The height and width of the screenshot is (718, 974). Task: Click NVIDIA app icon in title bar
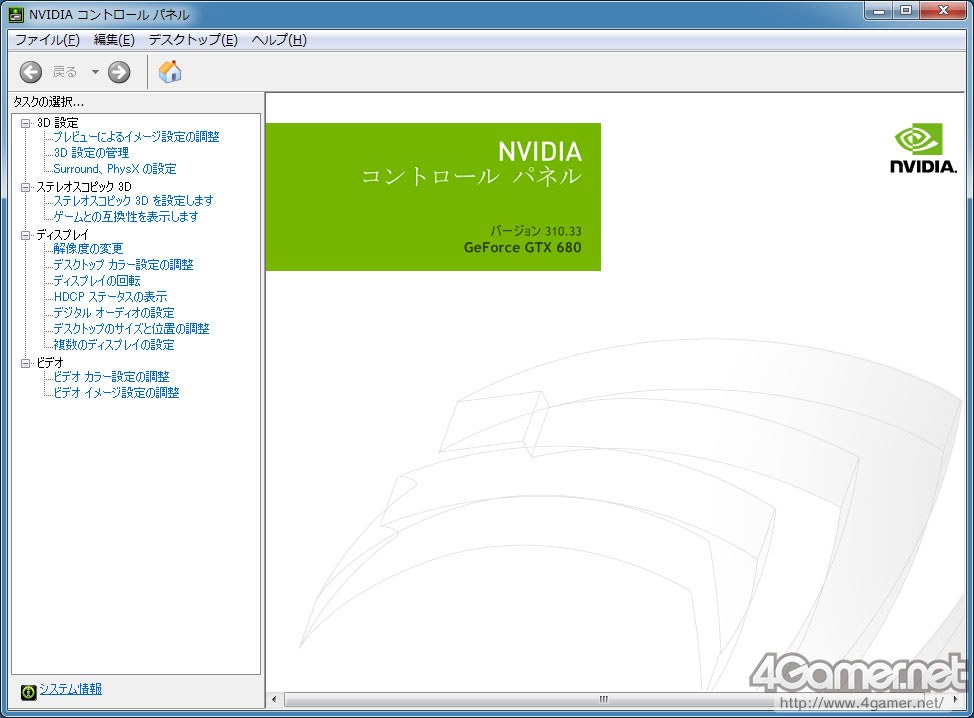coord(16,14)
